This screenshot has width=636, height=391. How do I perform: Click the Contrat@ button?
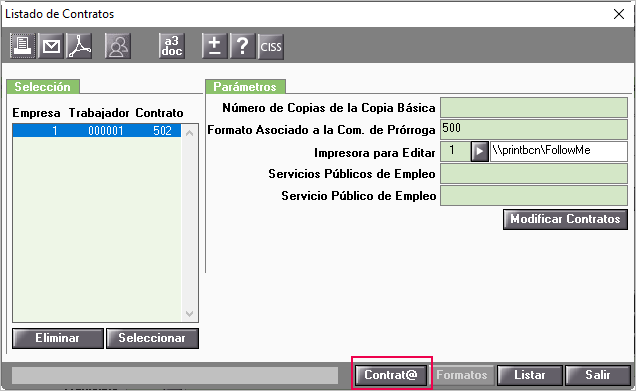pyautogui.click(x=391, y=375)
